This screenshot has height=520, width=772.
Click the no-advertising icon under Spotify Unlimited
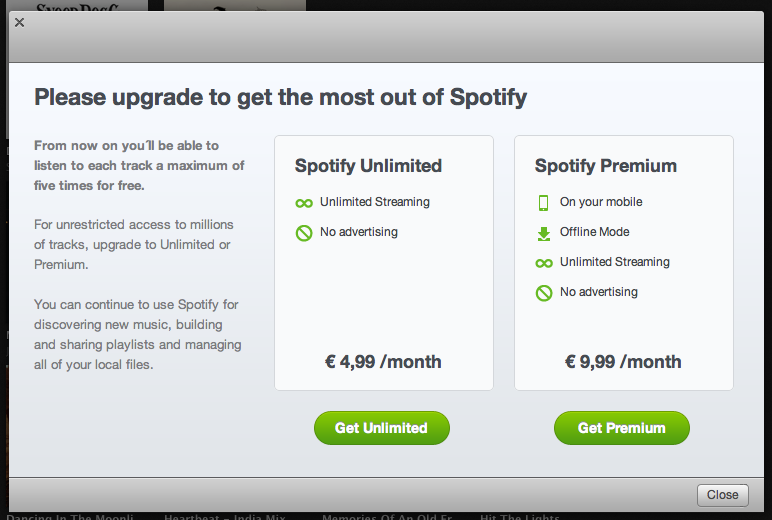pyautogui.click(x=304, y=233)
